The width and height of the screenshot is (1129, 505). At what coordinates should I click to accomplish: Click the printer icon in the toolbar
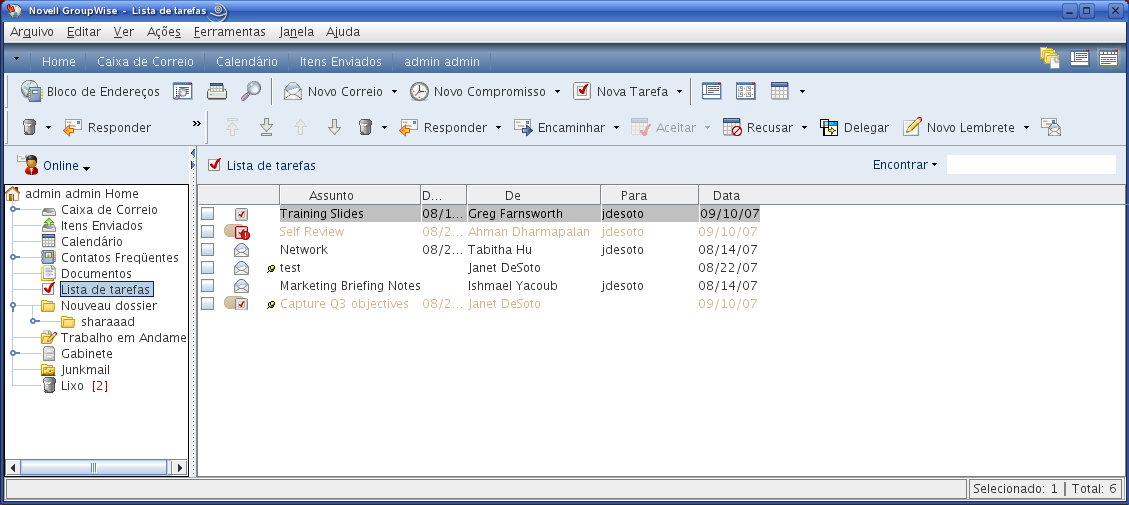click(217, 91)
